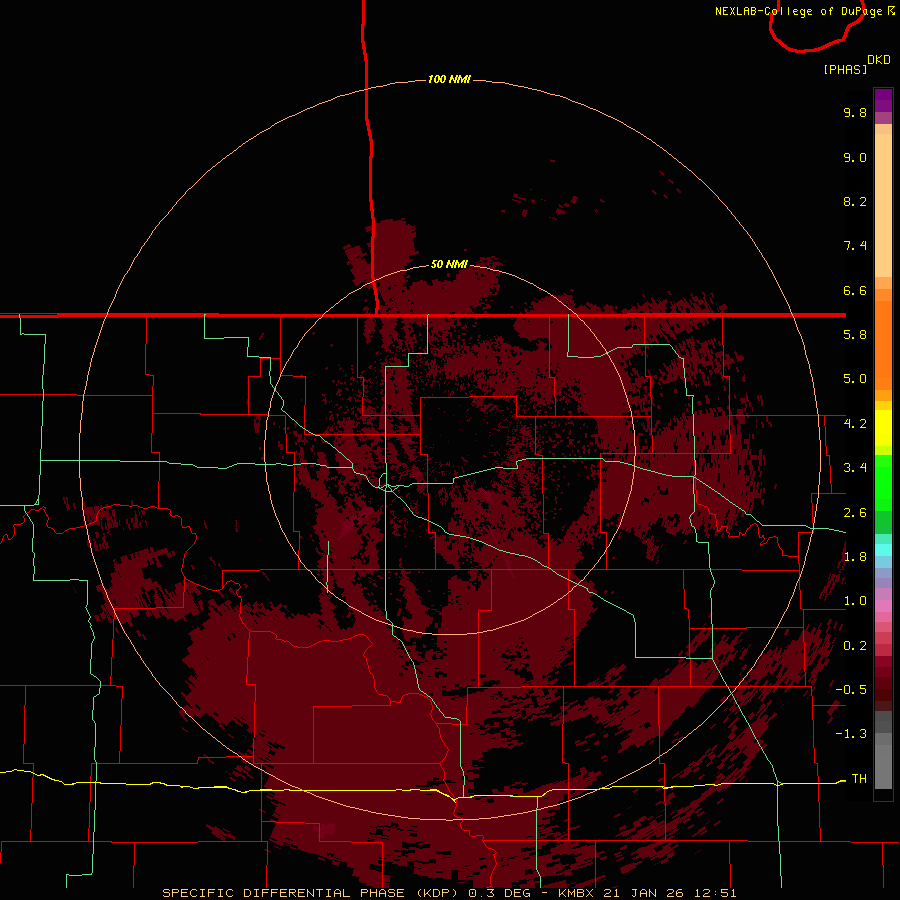Click the pink swatch near 1.0

[x=883, y=606]
